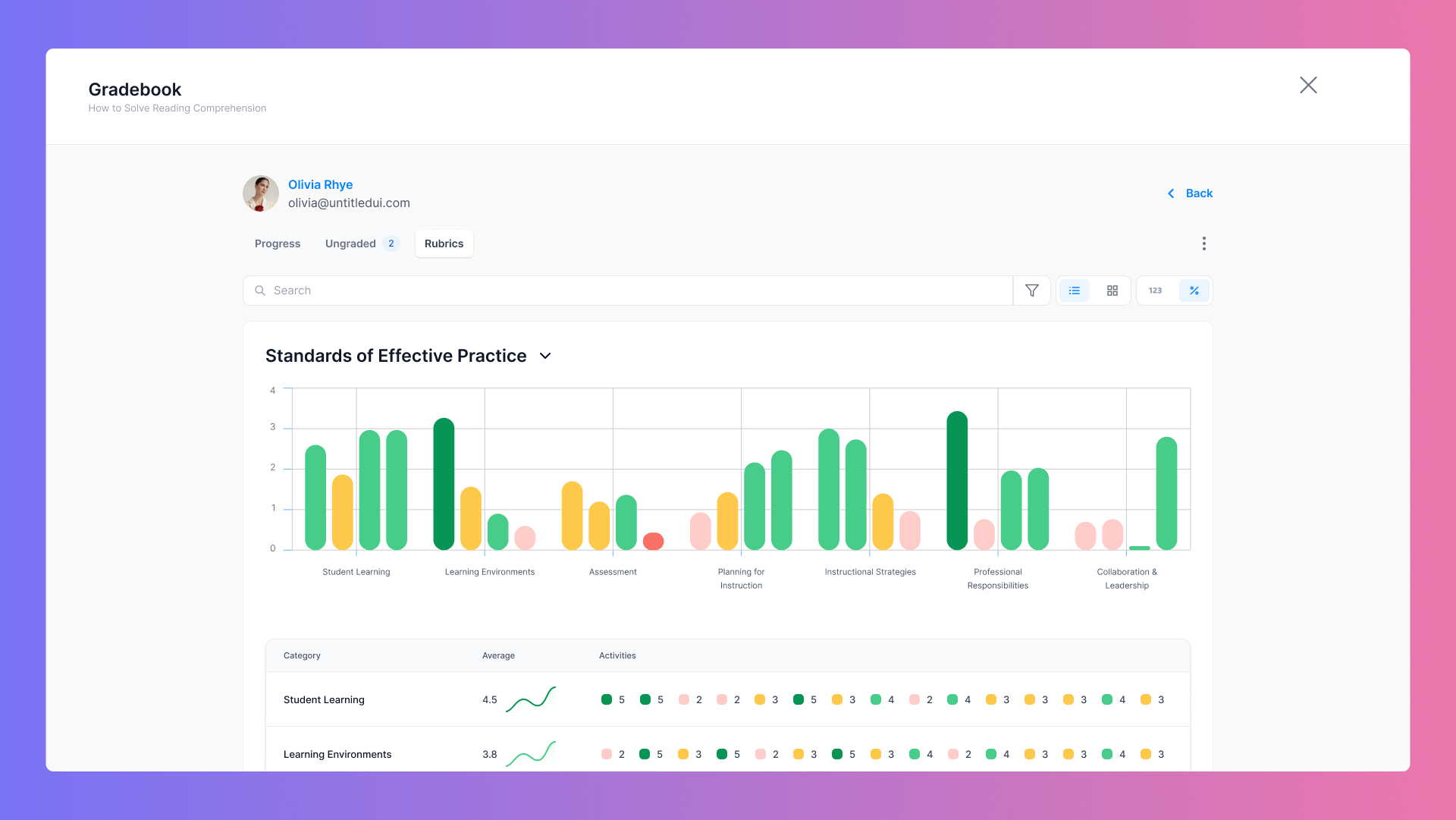This screenshot has width=1456, height=820.
Task: Click the 3.8 average value
Action: (x=490, y=754)
